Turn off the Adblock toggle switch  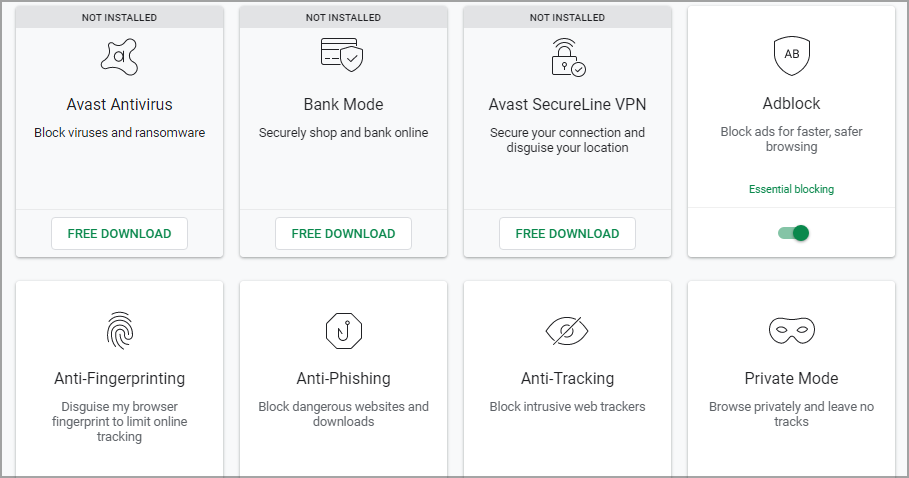793,233
